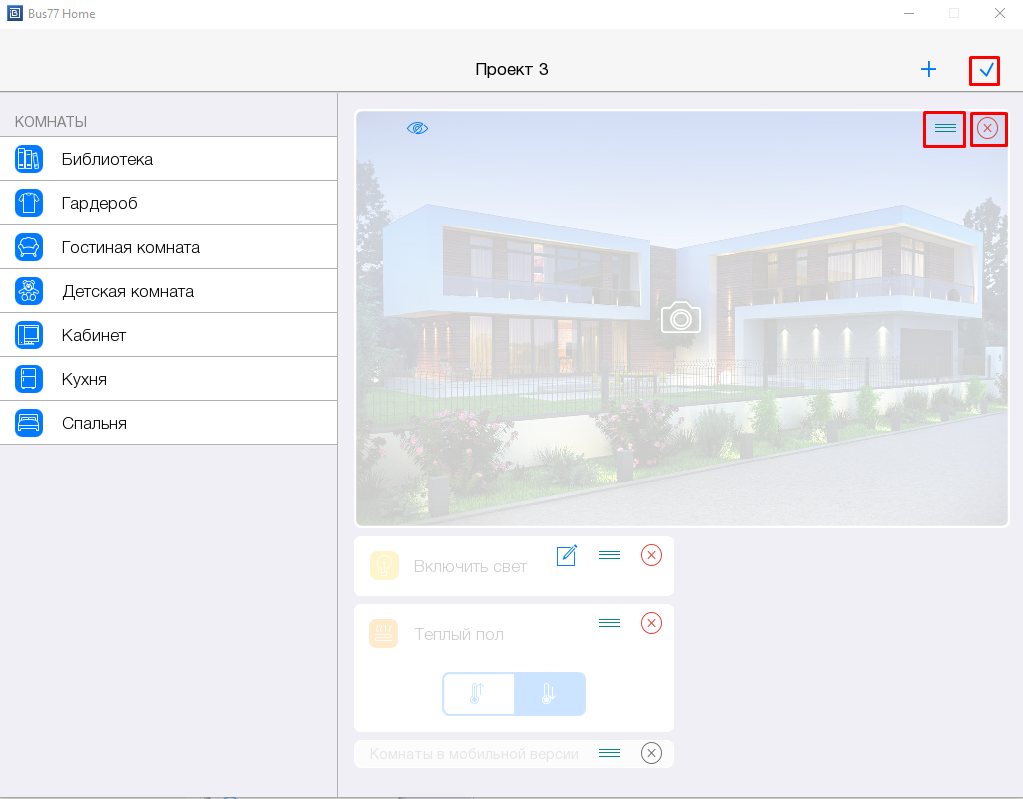The height and width of the screenshot is (799, 1023).
Task: Click the reorder handle on Включить свет
Action: [610, 555]
